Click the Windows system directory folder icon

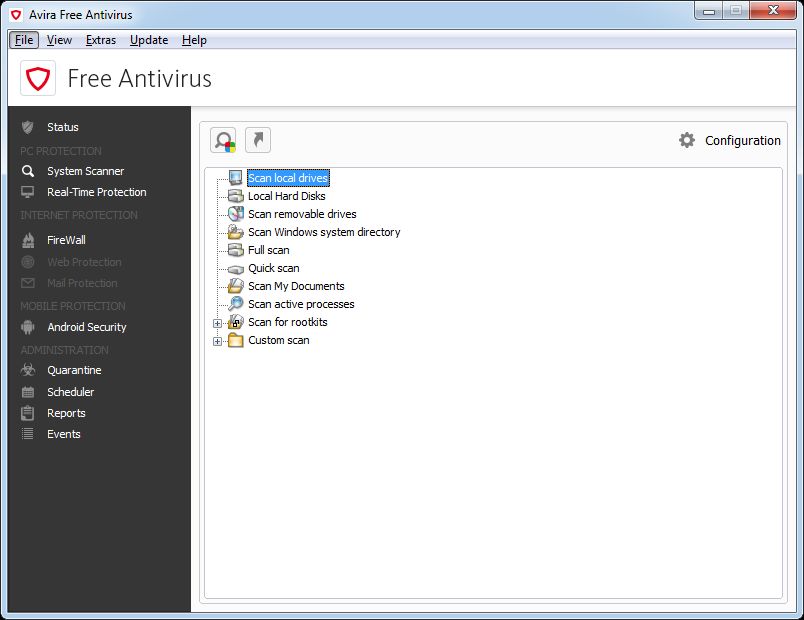(235, 232)
